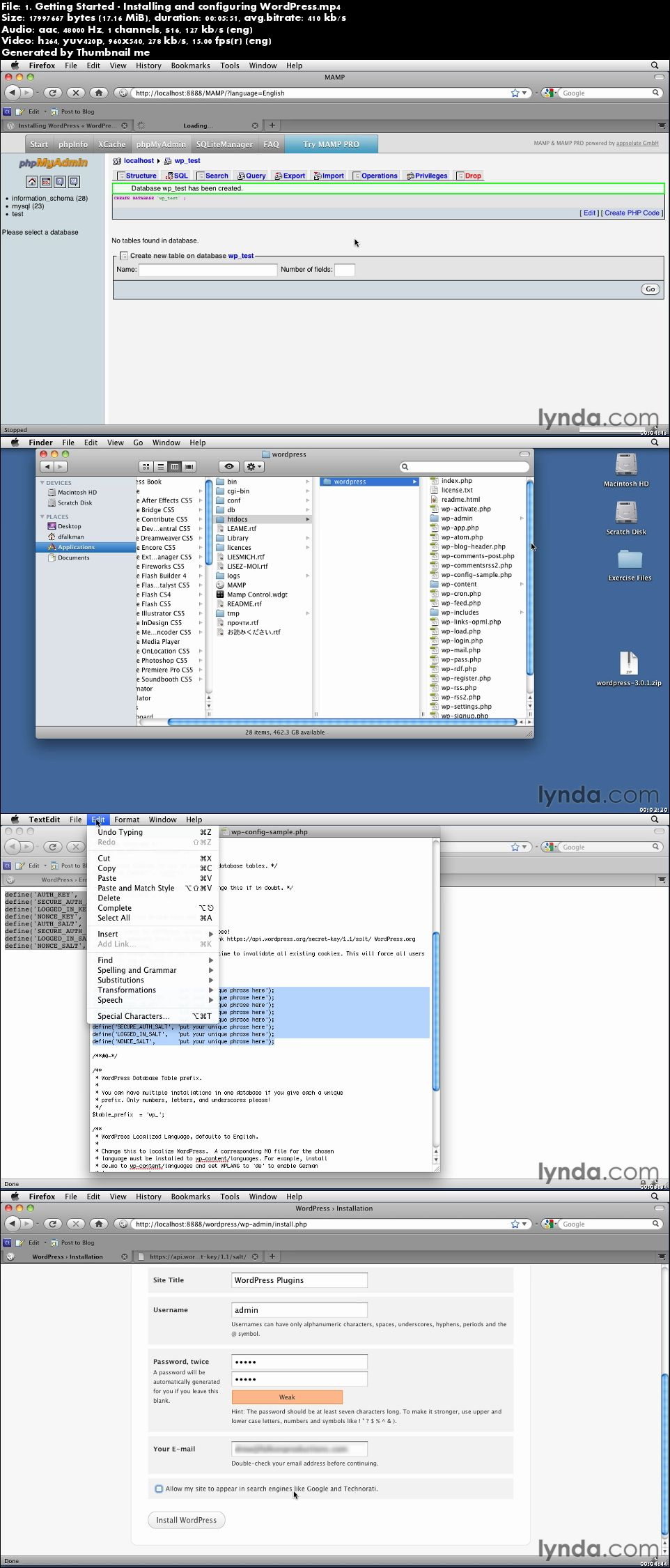Open the Finder action gear dropdown
This screenshot has width=670, height=1568.
tap(254, 466)
